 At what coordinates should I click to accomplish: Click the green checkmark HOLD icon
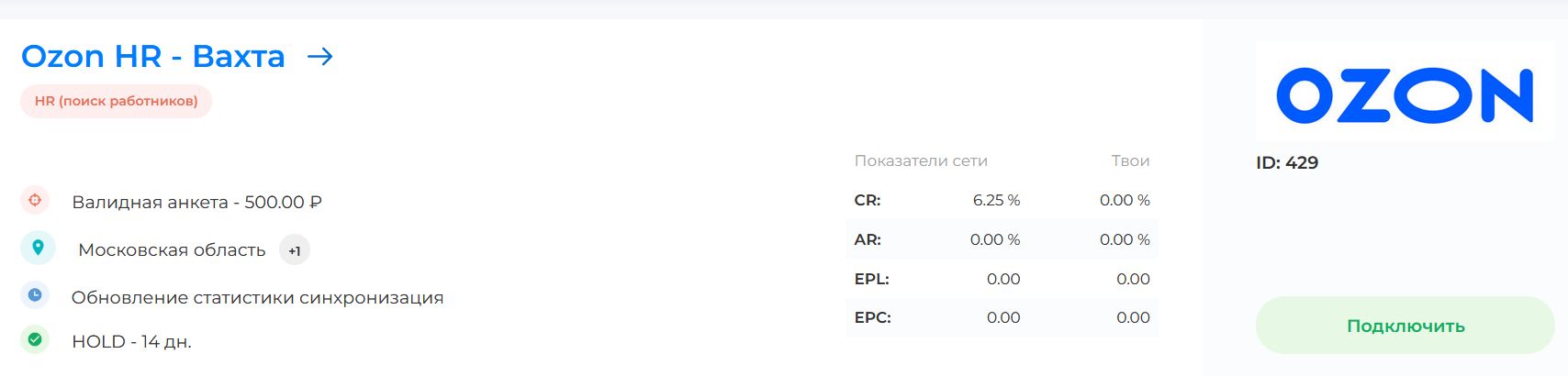pyautogui.click(x=35, y=339)
